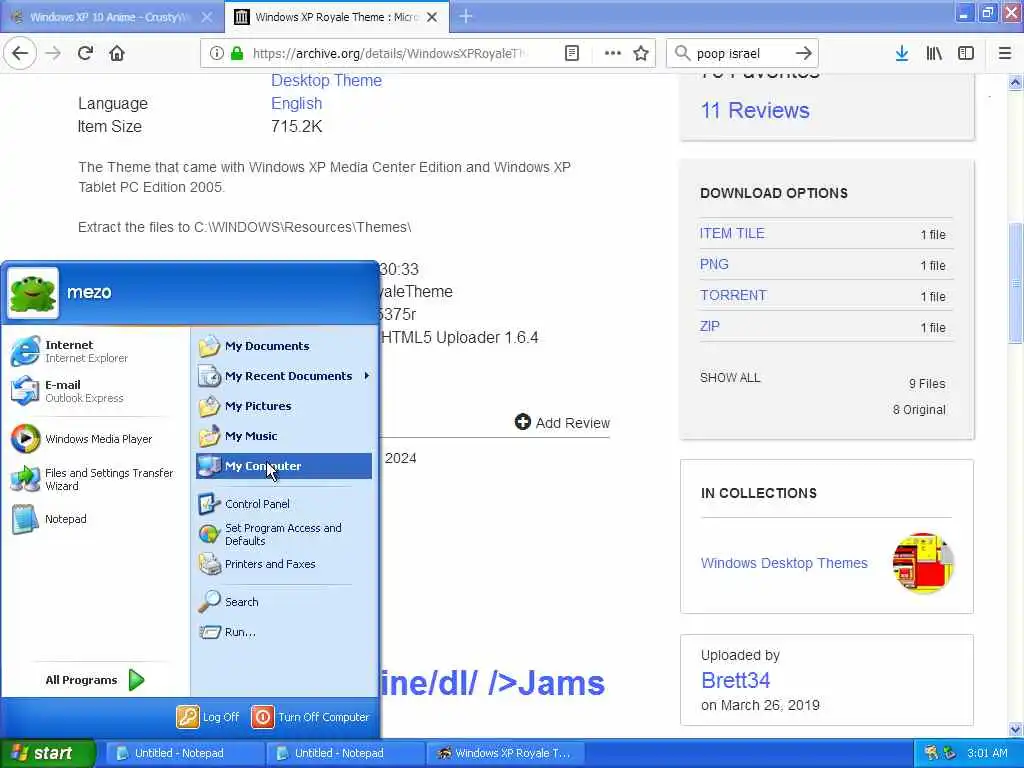Open the 11 Reviews link
1024x768 pixels.
pos(755,110)
